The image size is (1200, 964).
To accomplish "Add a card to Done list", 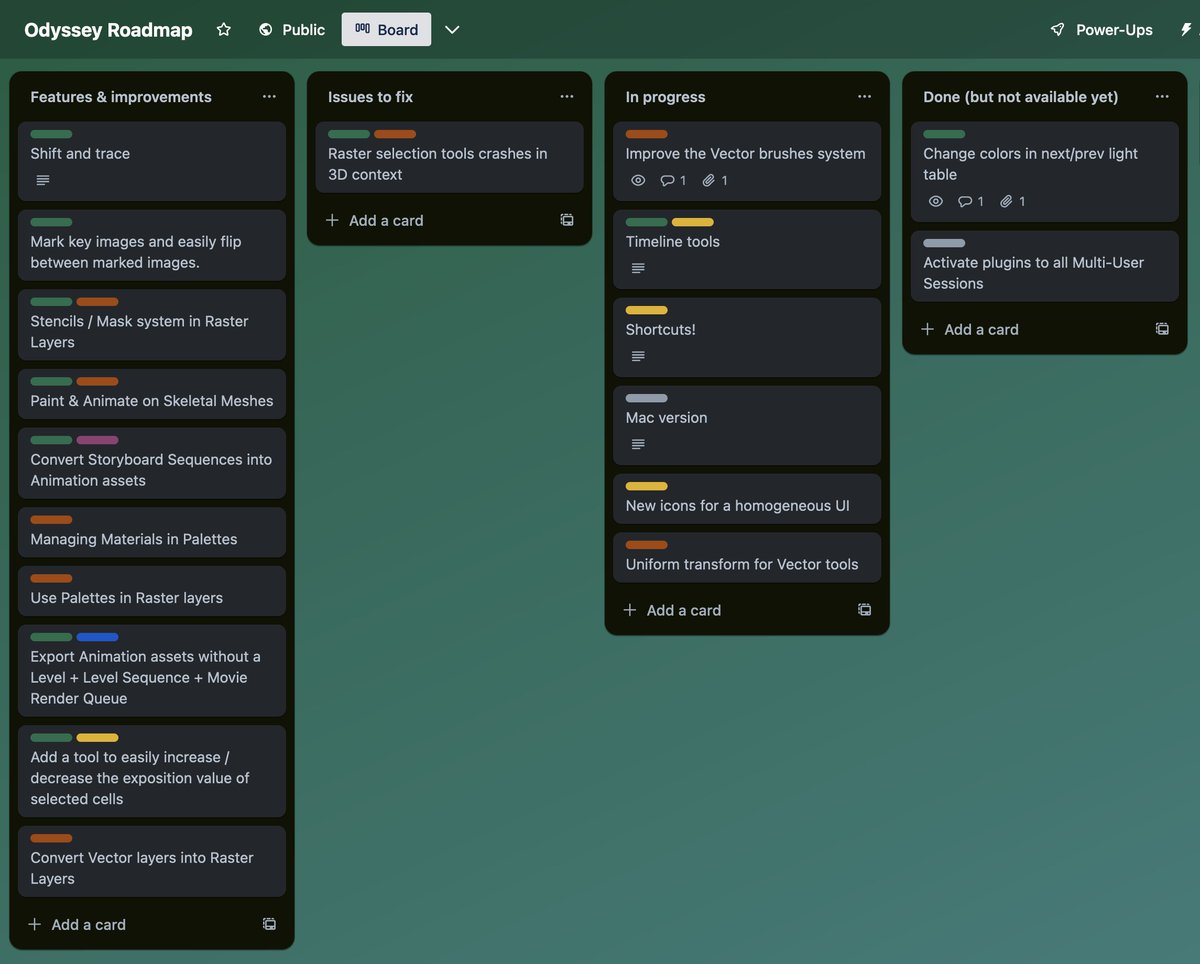I will click(970, 329).
